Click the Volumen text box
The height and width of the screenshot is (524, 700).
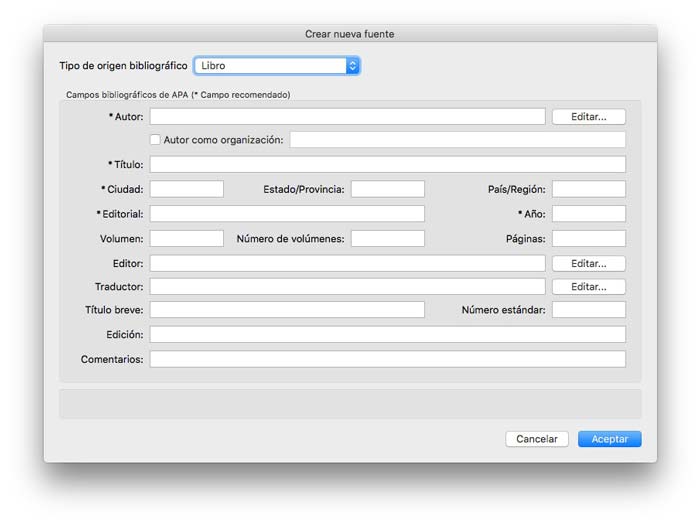[x=187, y=239]
